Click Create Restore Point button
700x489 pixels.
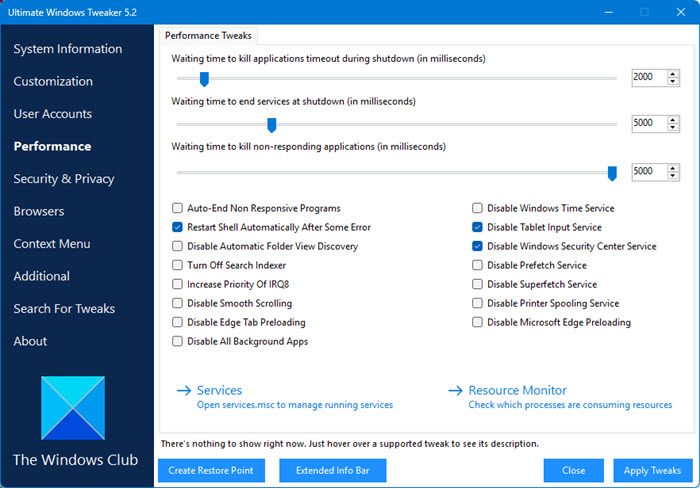(211, 470)
